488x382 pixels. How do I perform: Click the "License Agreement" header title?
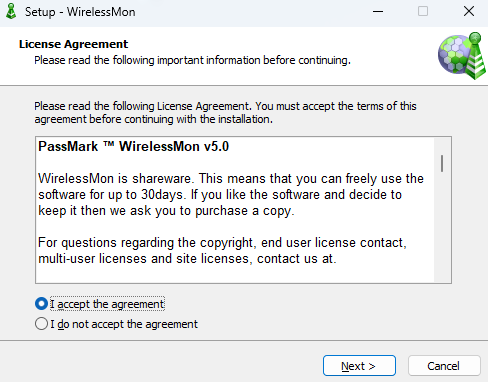tap(73, 44)
